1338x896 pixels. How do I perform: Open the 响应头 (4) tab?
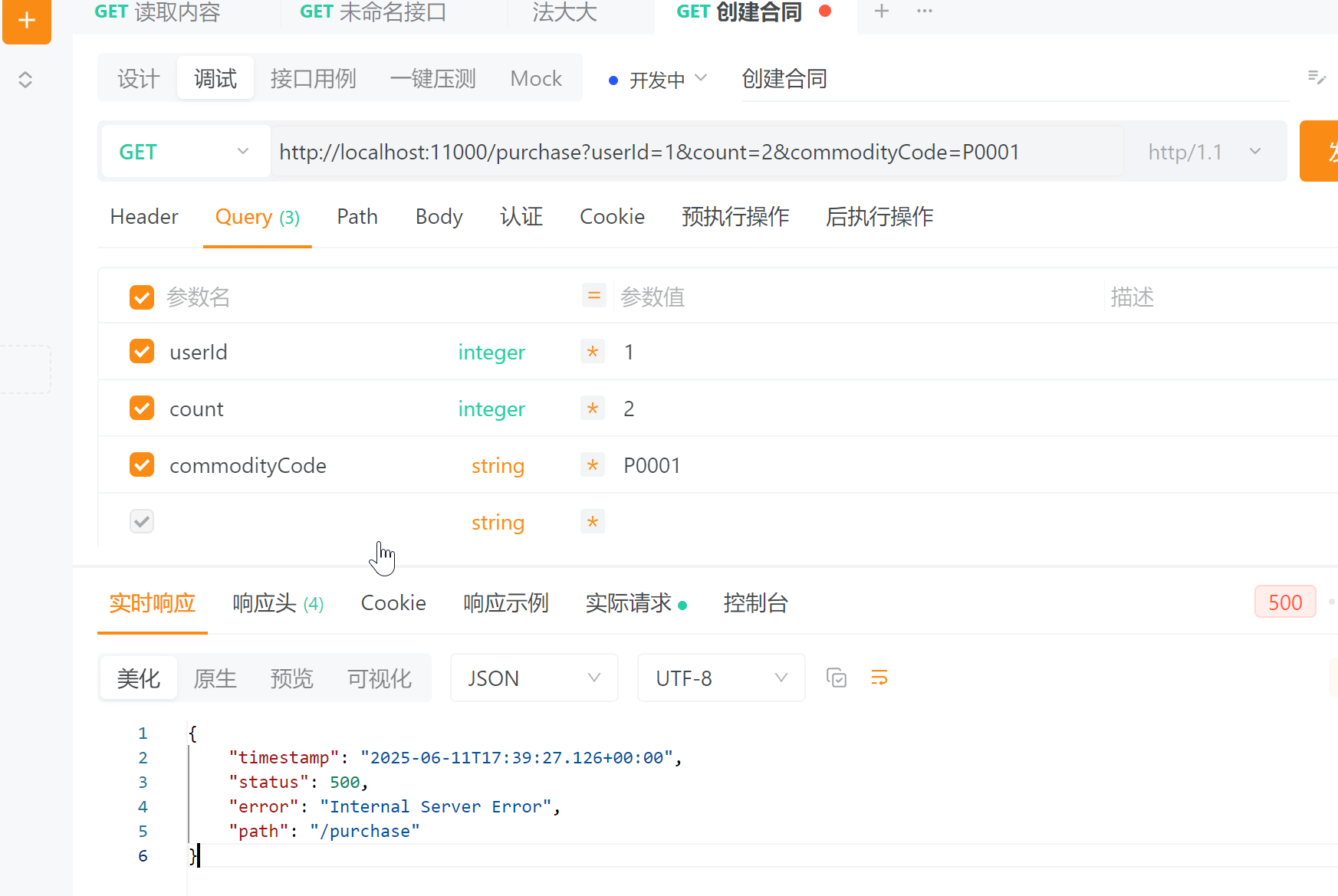[278, 603]
